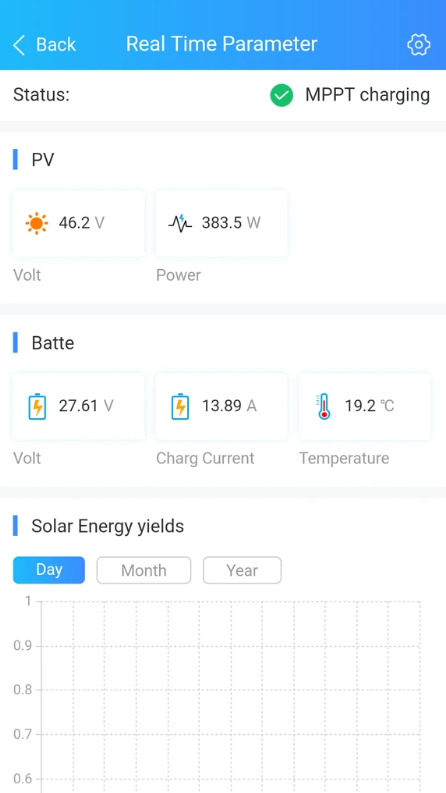Switch to the Year yield view
This screenshot has width=446, height=793.
click(x=242, y=570)
